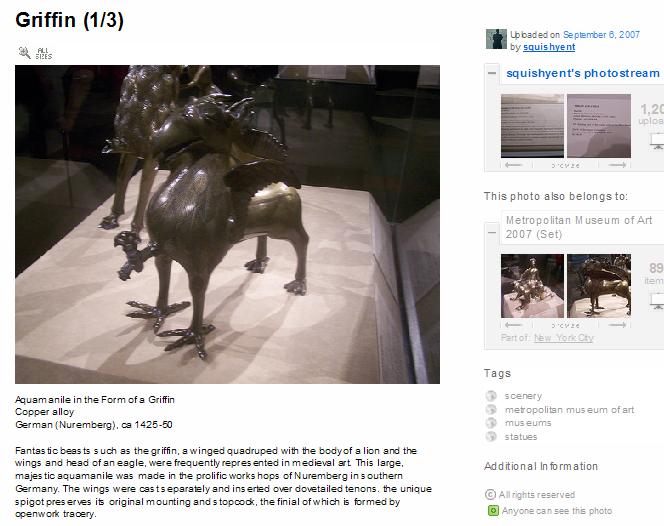Click globe icon beside scenery tag

click(x=491, y=396)
